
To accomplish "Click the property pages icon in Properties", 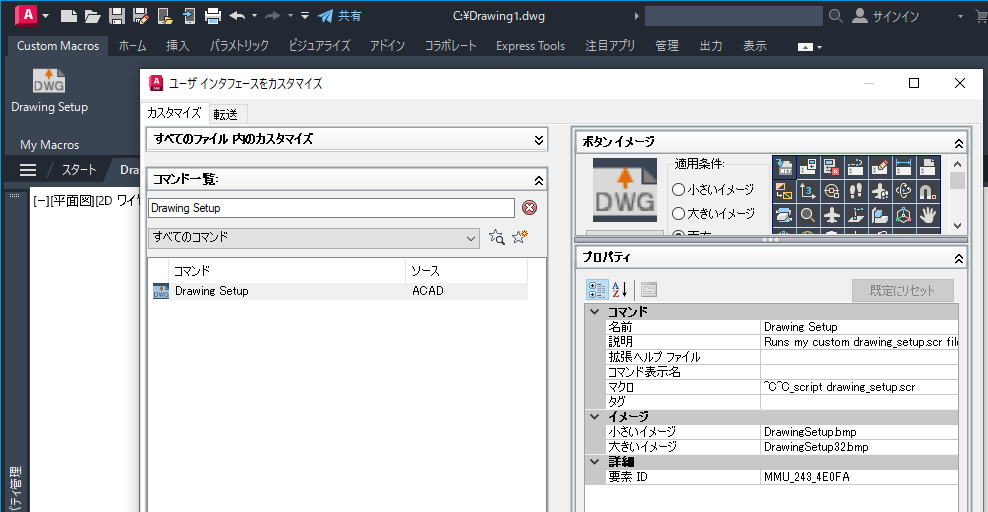I will pyautogui.click(x=648, y=290).
